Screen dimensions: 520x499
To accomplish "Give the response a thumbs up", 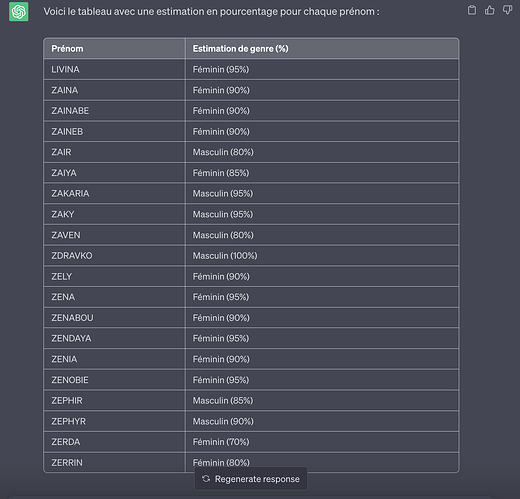I will tap(490, 10).
